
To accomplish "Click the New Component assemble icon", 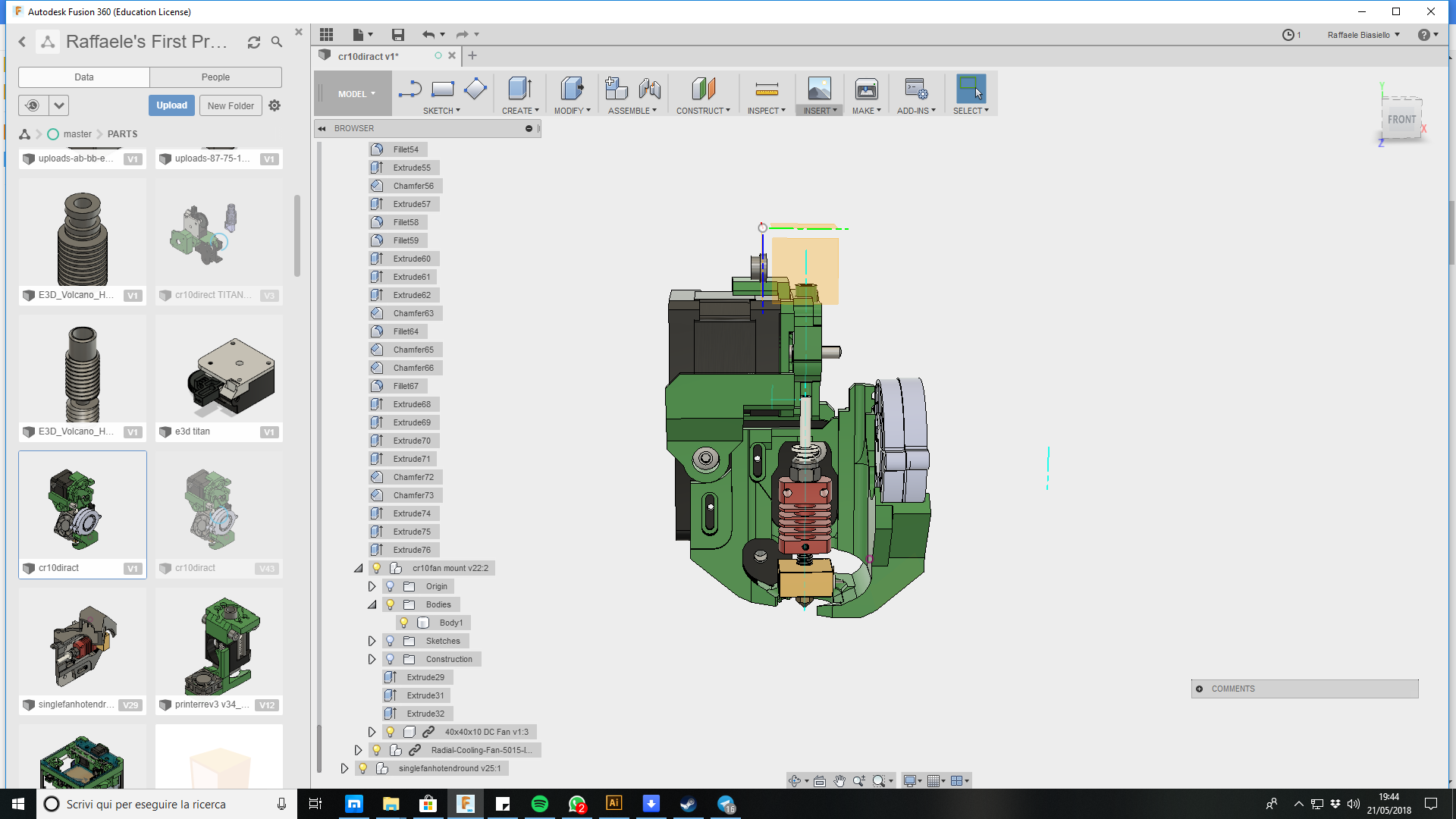I will click(x=617, y=89).
